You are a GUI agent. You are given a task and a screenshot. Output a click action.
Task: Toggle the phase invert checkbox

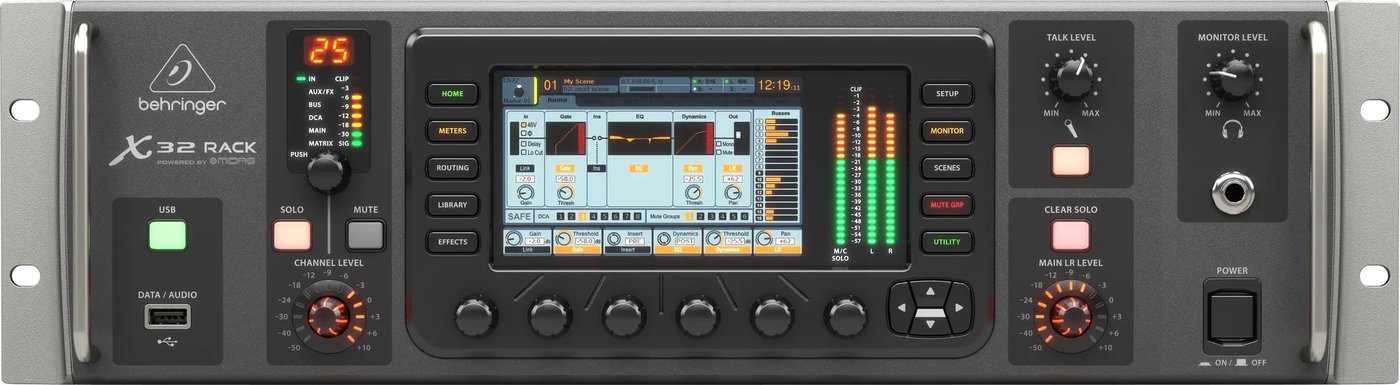(523, 134)
